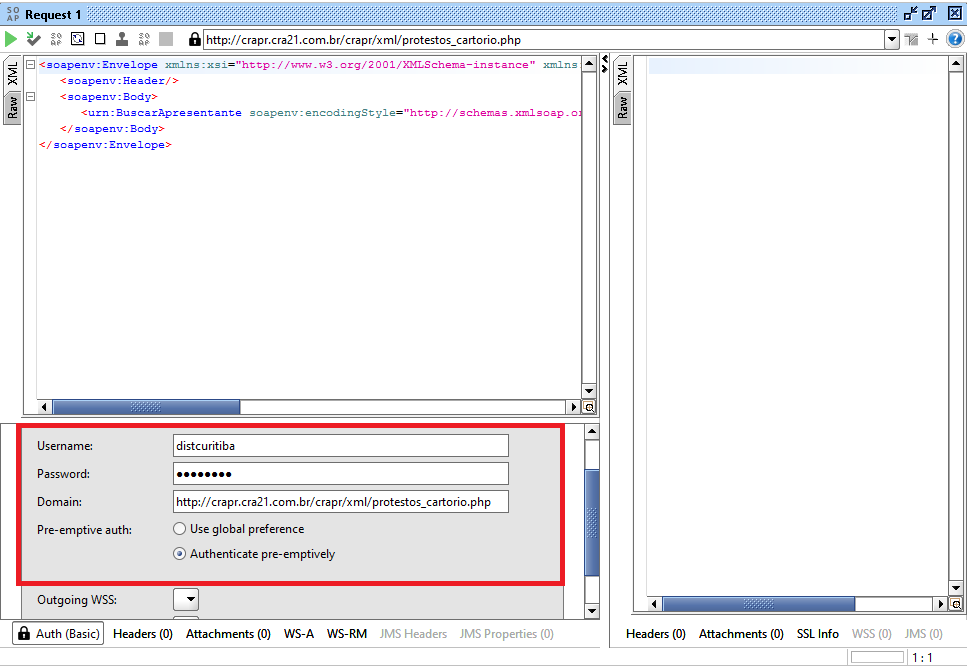The width and height of the screenshot is (967, 669).
Task: Submit the request with the green play button
Action: coord(11,39)
